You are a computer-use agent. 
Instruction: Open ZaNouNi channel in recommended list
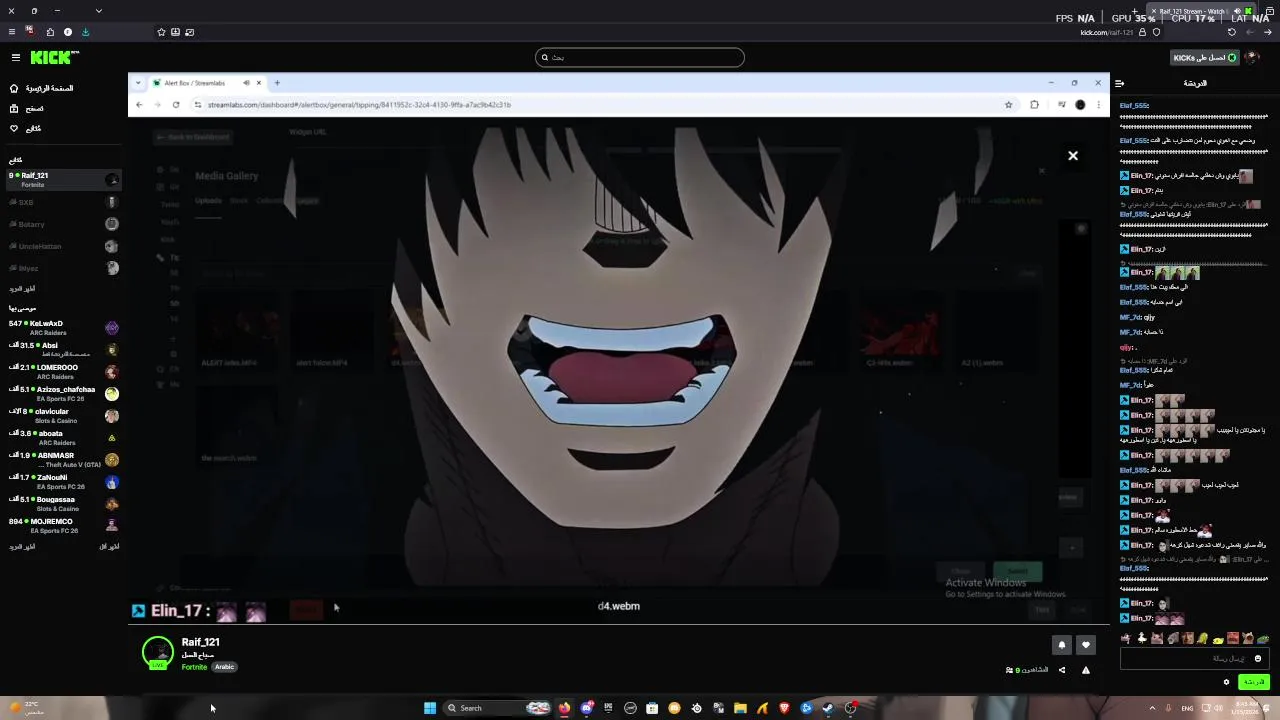coord(63,482)
